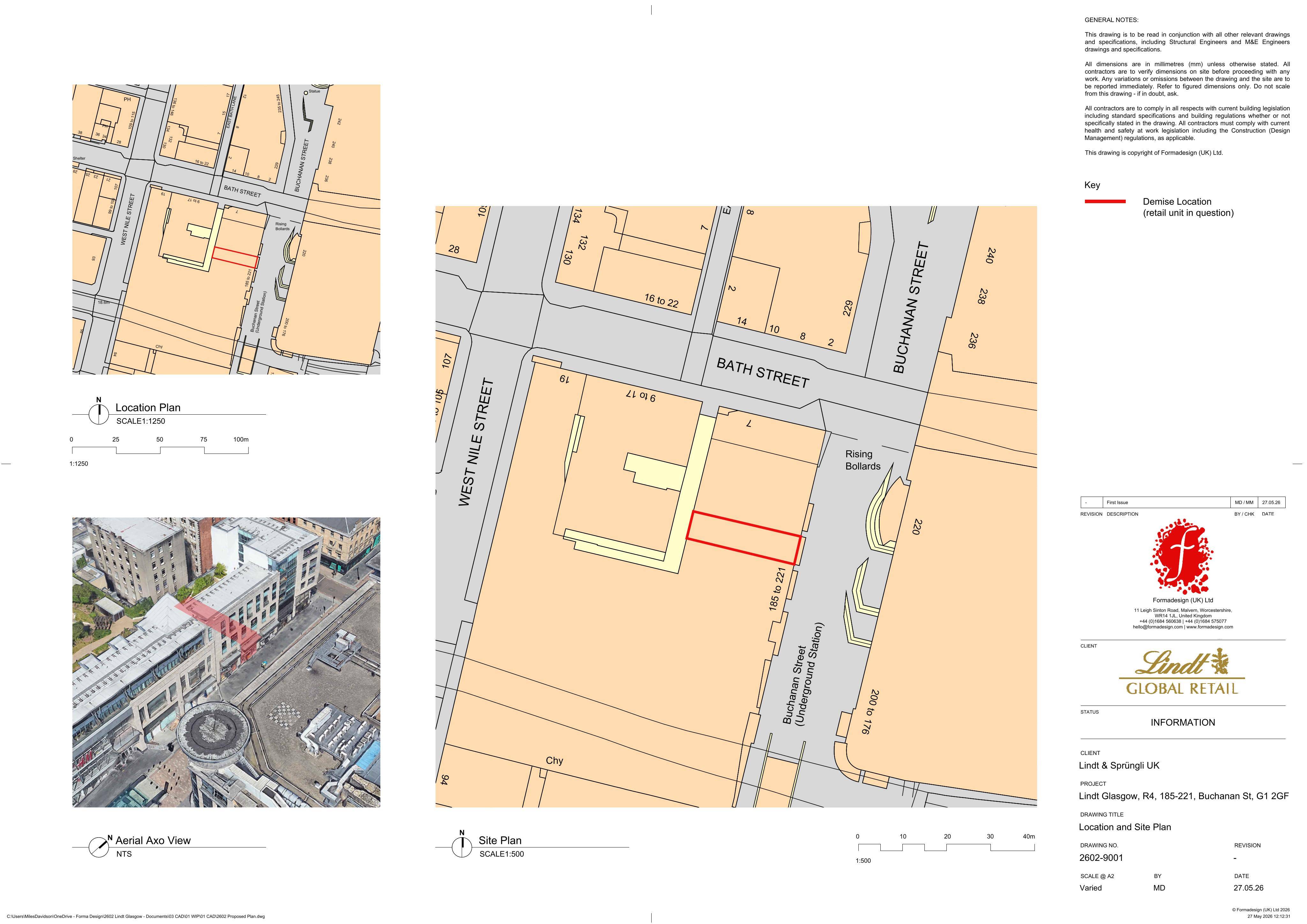Viewport: 1307px width, 924px height.
Task: Click 'Rising Bollards' label in the Site Plan
Action: pyautogui.click(x=863, y=460)
